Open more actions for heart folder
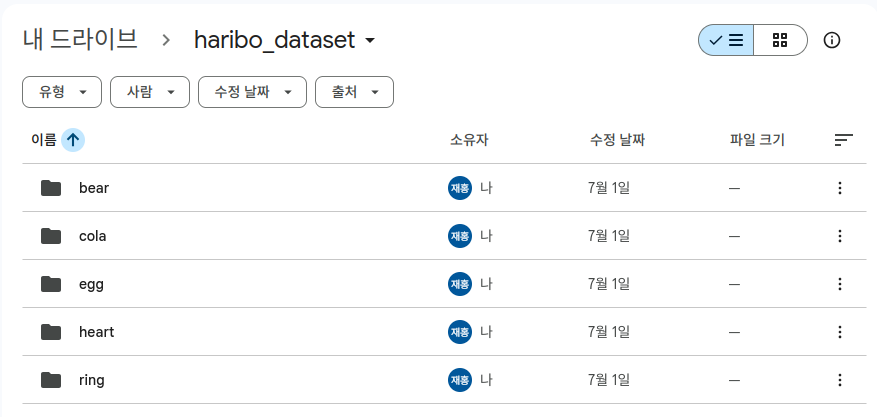This screenshot has height=417, width=877. pos(840,333)
